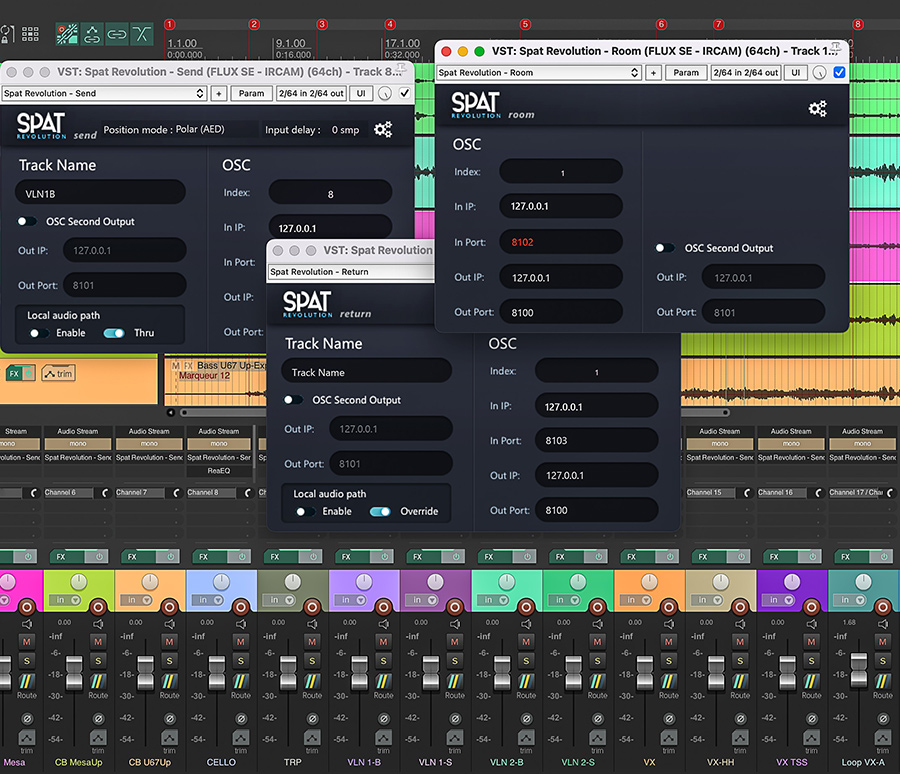Mute the CB MesaUp mixer channel
The height and width of the screenshot is (774, 900).
(x=98, y=641)
